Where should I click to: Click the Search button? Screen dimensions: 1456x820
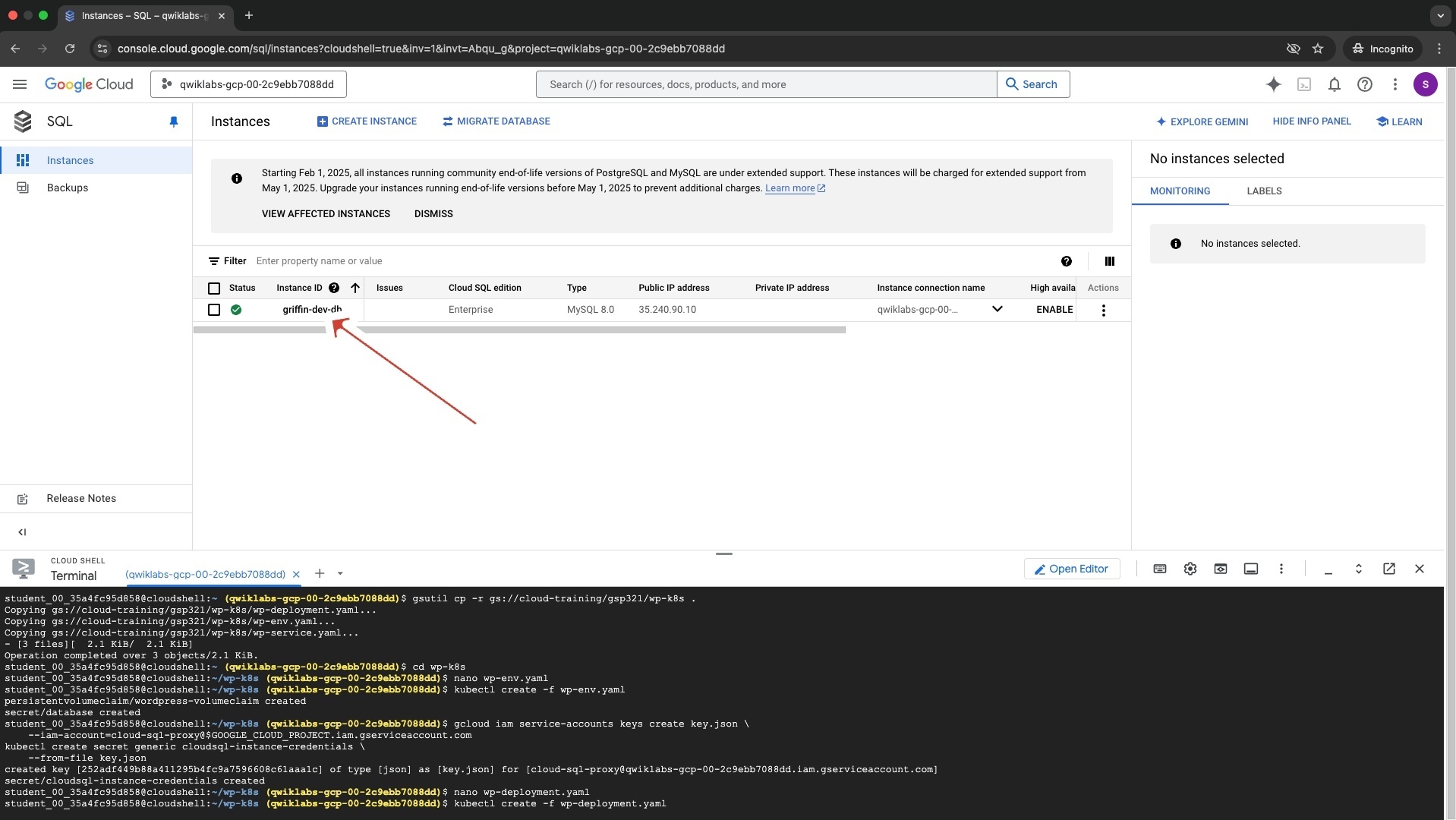coord(1032,84)
